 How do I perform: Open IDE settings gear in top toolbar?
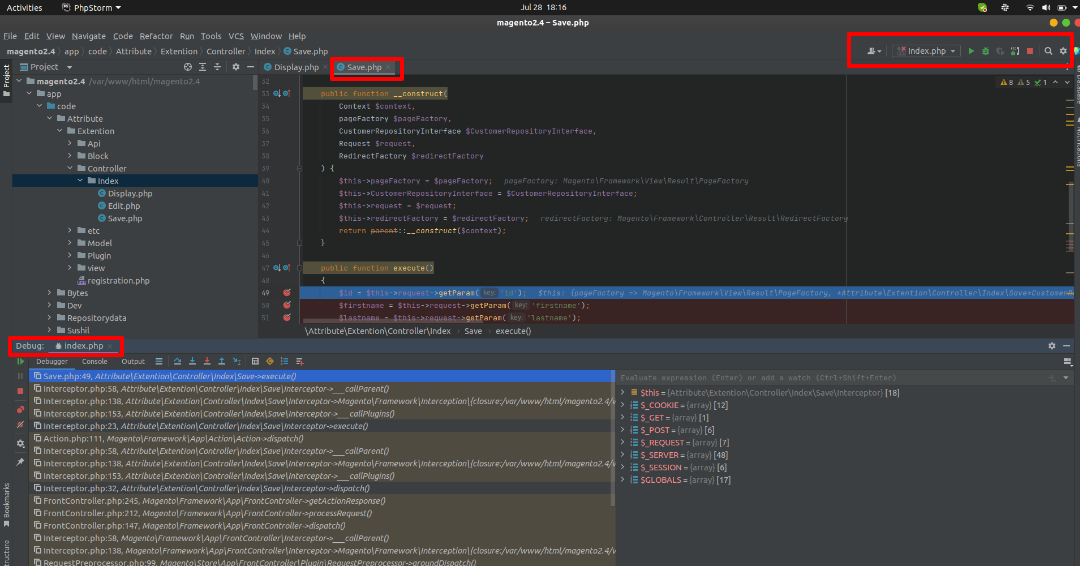[x=1063, y=51]
